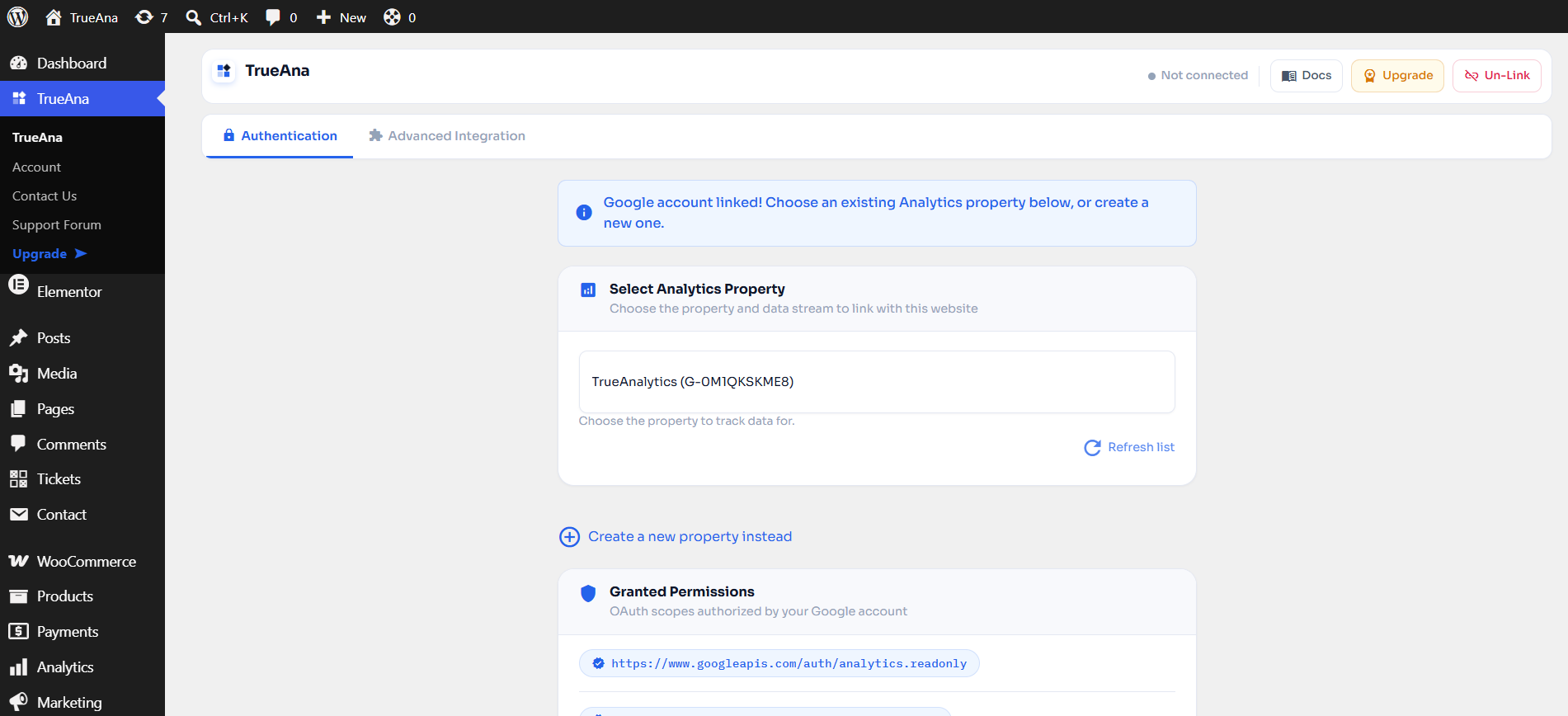The height and width of the screenshot is (716, 1568).
Task: Click the info icon in linked notice
Action: click(584, 213)
